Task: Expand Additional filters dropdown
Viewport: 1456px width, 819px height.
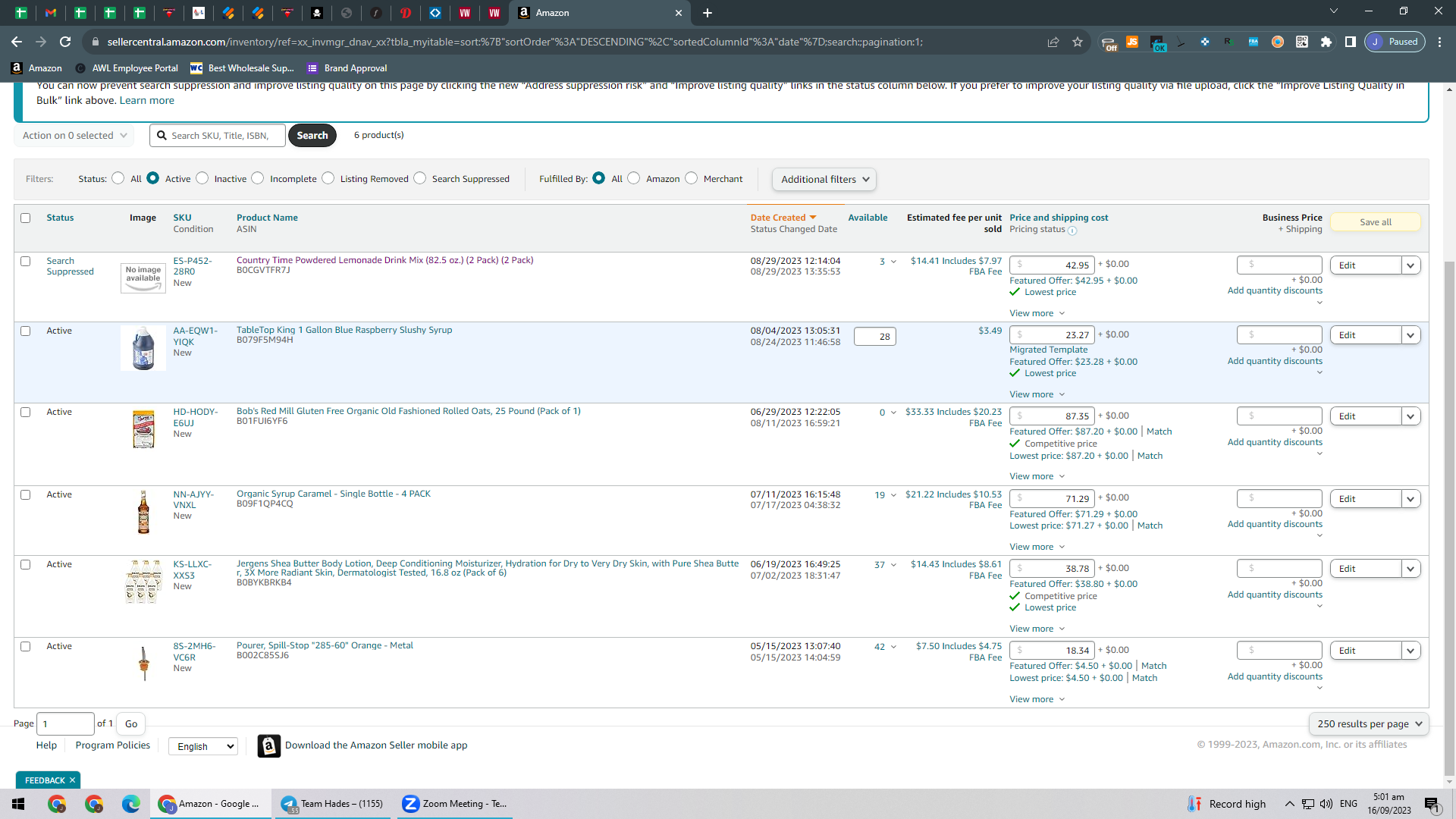Action: coord(824,180)
